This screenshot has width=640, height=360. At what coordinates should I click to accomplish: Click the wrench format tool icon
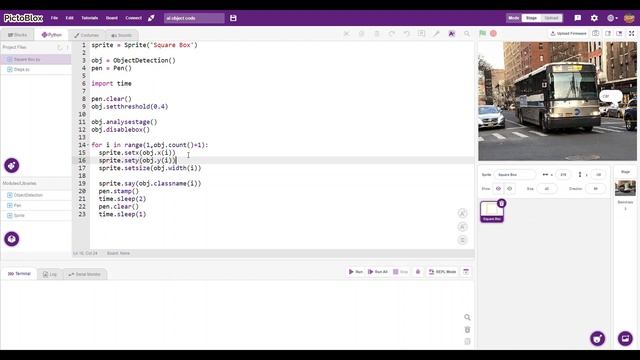tap(436, 33)
